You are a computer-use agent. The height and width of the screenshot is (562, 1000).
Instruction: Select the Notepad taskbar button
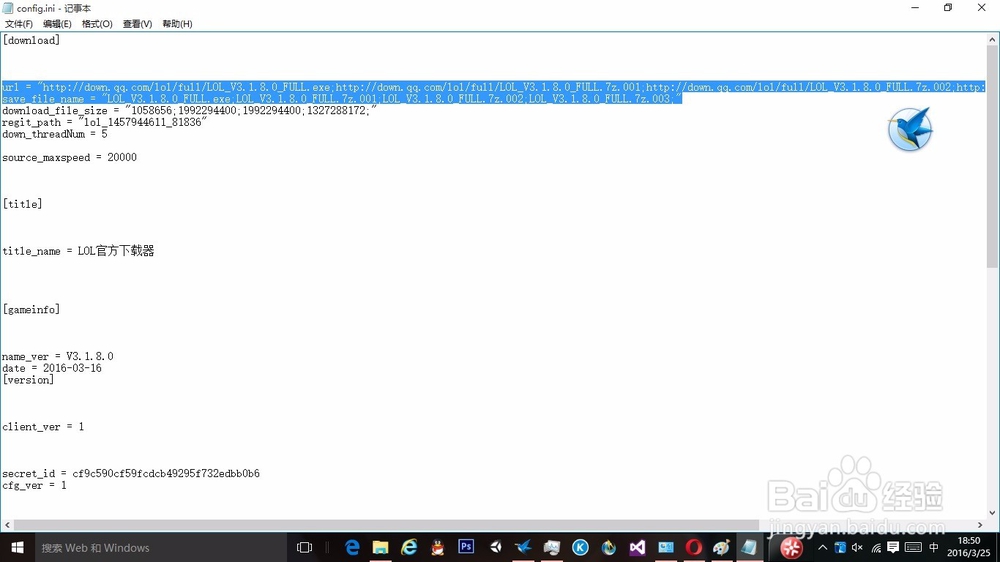pyautogui.click(x=750, y=547)
